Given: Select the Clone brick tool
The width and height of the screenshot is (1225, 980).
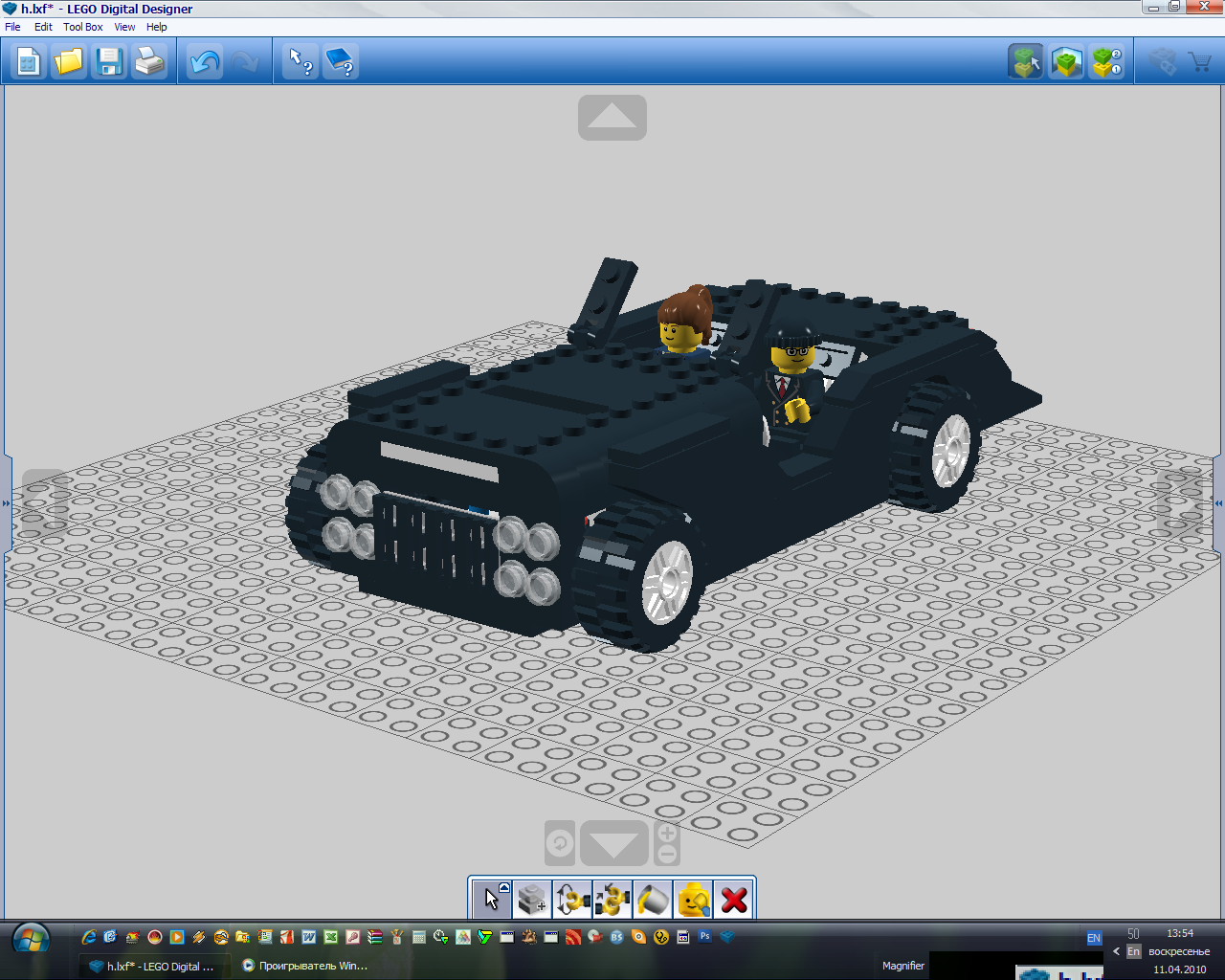Looking at the screenshot, I should 532,900.
